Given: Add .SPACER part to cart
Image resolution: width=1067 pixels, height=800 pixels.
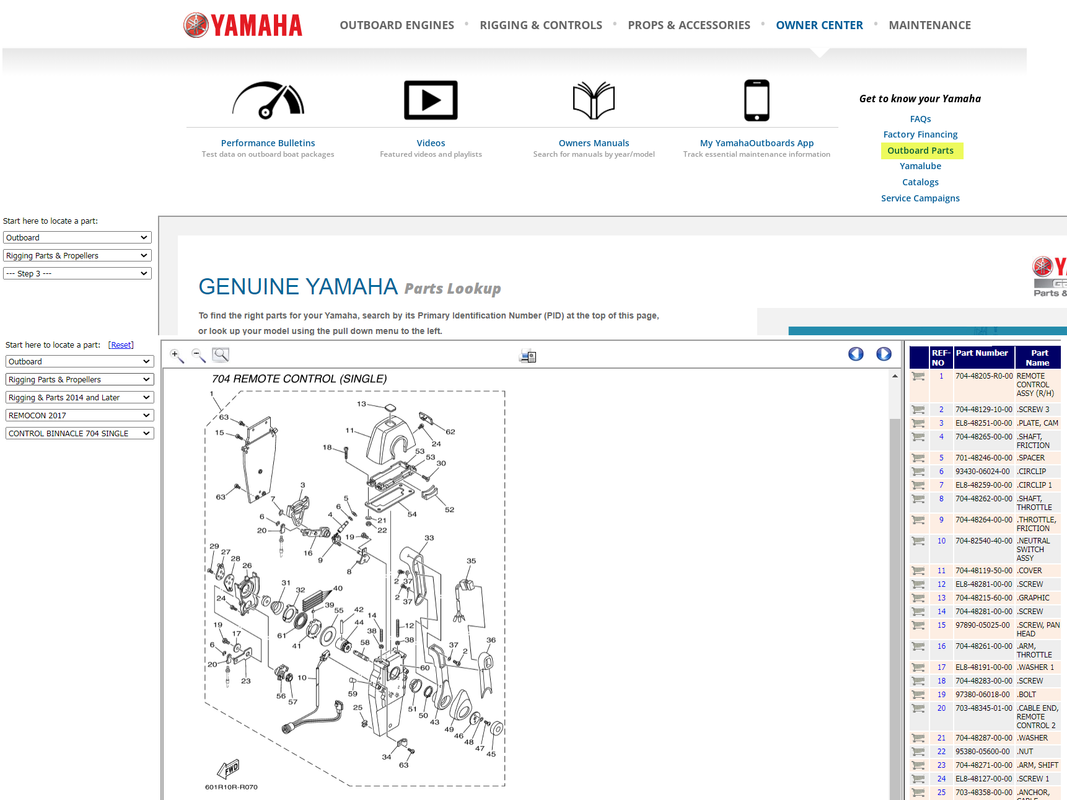Looking at the screenshot, I should point(919,458).
